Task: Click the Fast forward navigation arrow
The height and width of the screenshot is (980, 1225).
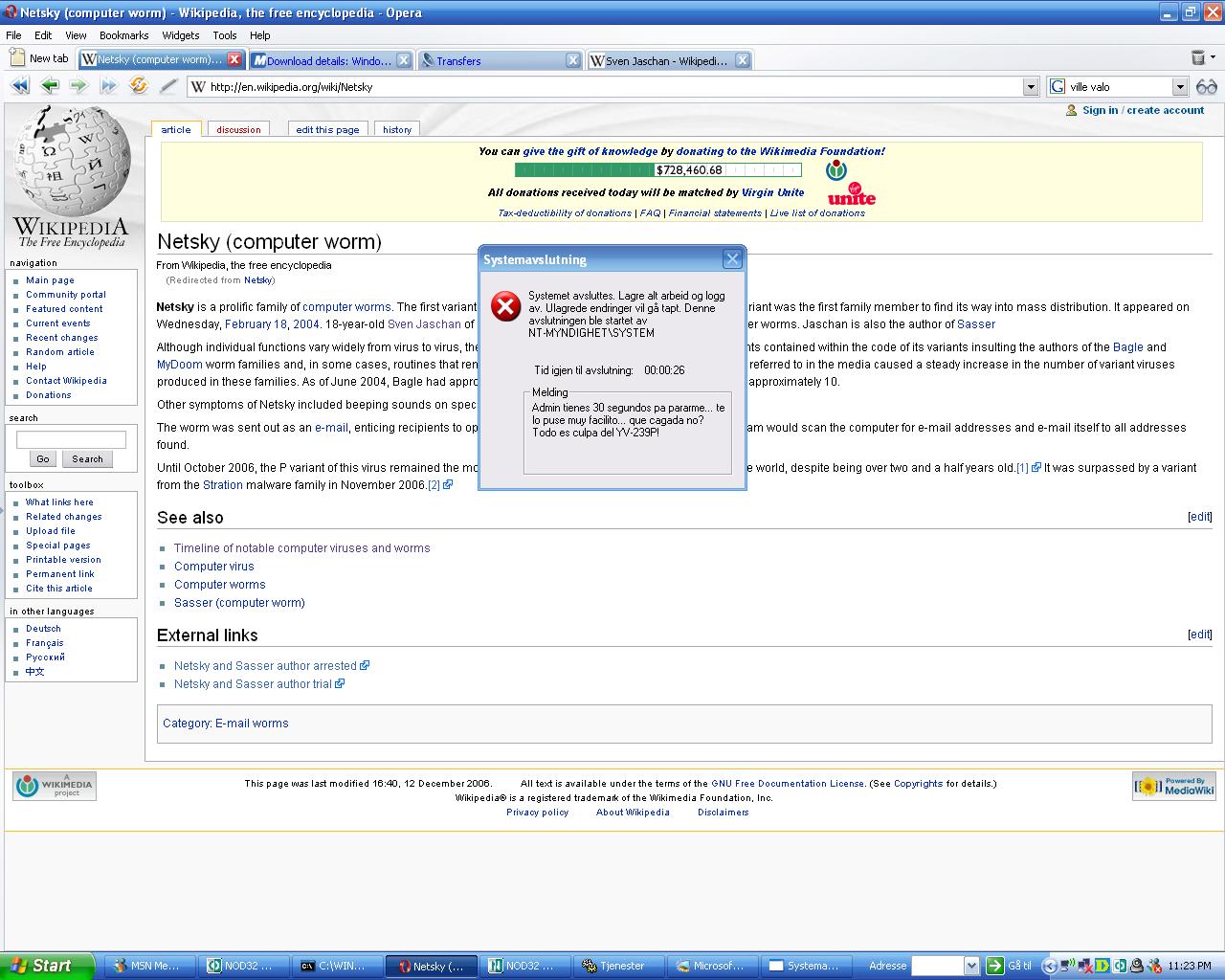Action: (x=108, y=86)
